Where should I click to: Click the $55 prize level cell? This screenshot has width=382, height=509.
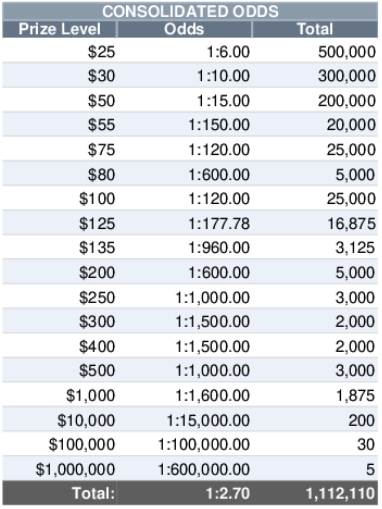(59, 124)
